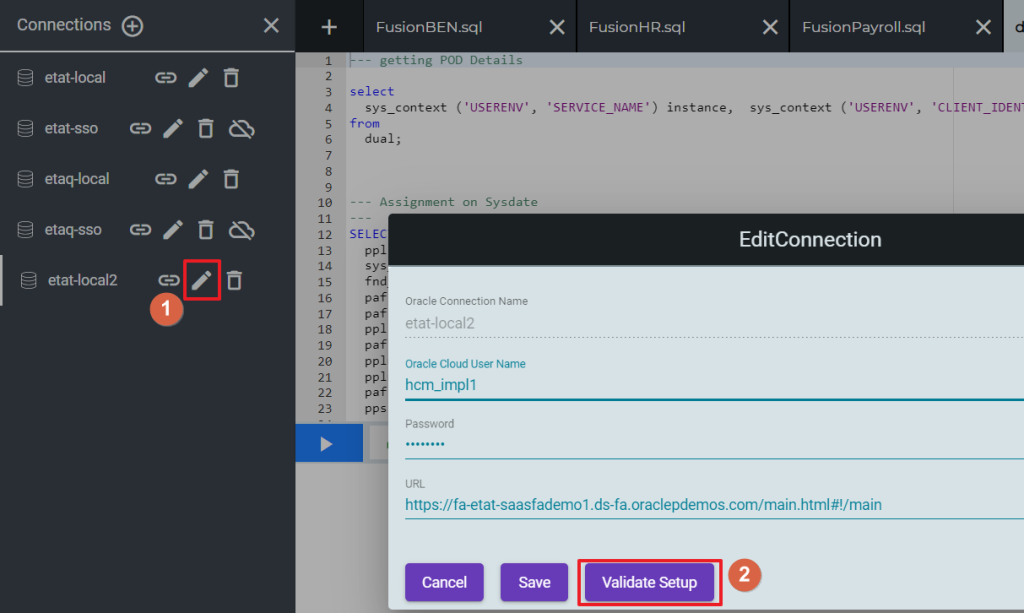The image size is (1024, 613).
Task: Run the query with play button
Action: coord(327,444)
